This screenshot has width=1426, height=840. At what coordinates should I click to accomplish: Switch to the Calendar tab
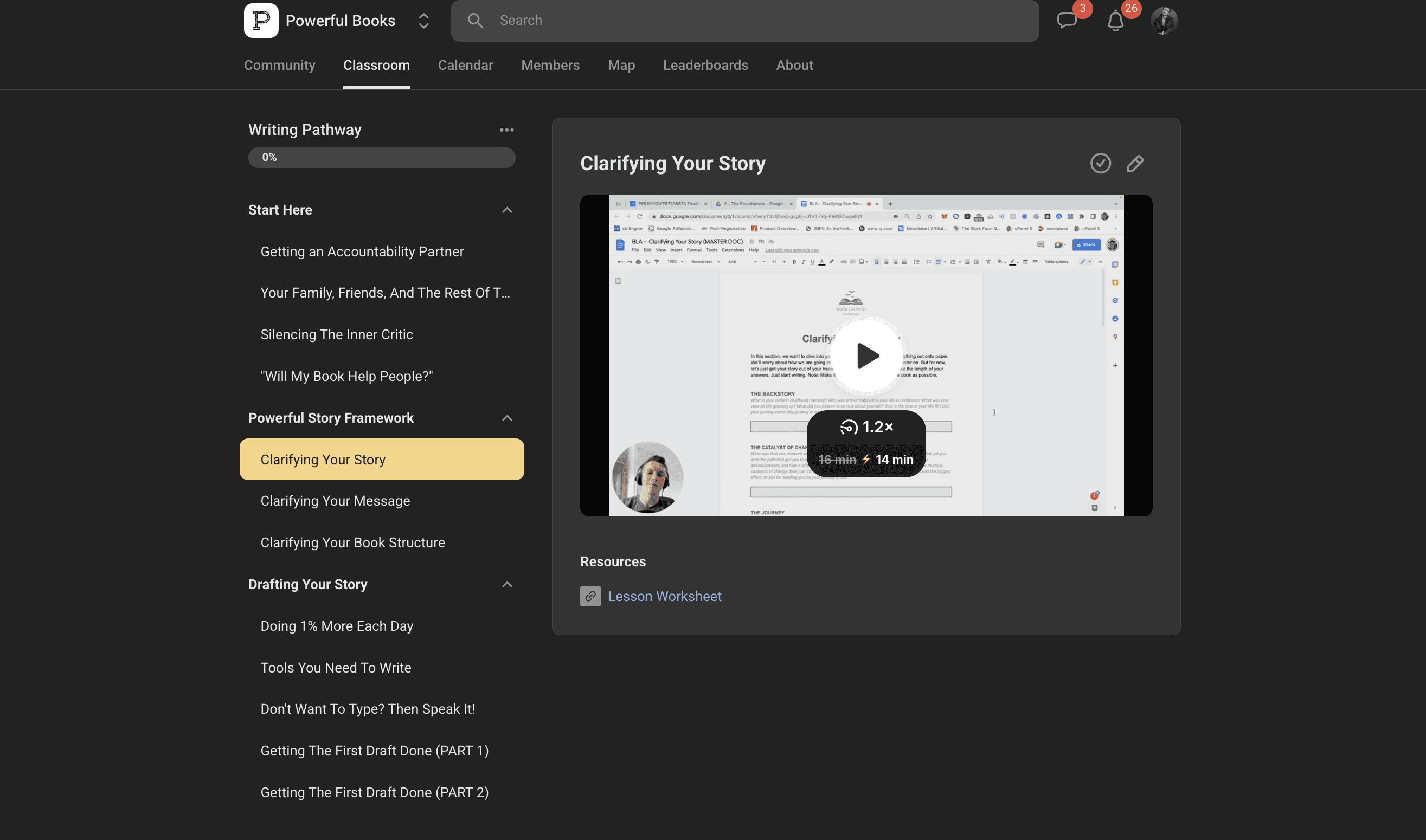[465, 66]
